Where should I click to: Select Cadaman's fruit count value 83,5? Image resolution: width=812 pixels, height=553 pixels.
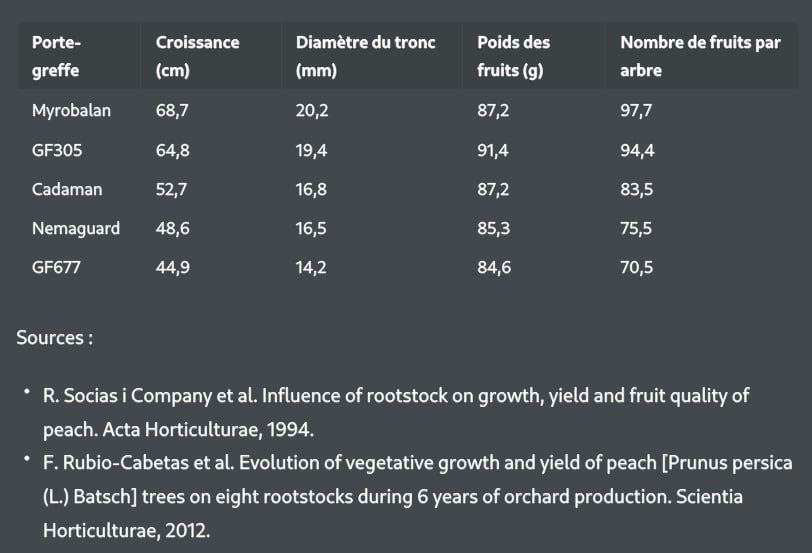(x=636, y=189)
